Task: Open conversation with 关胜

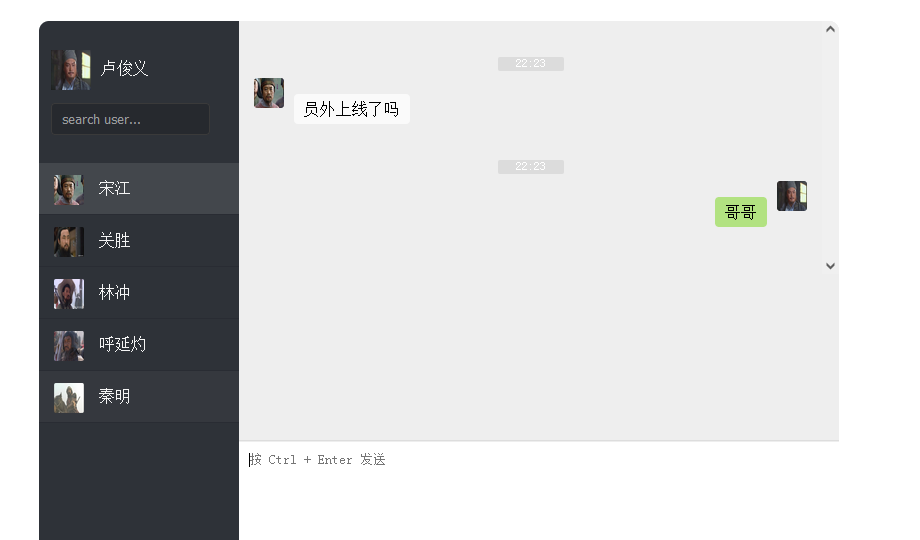Action: (139, 241)
